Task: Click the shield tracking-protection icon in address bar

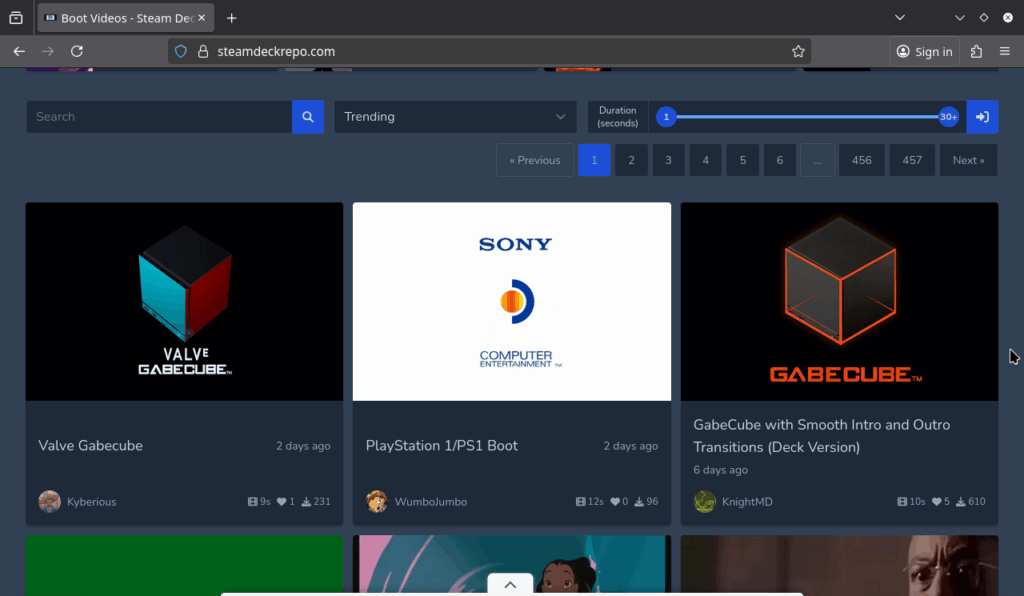Action: [x=180, y=51]
